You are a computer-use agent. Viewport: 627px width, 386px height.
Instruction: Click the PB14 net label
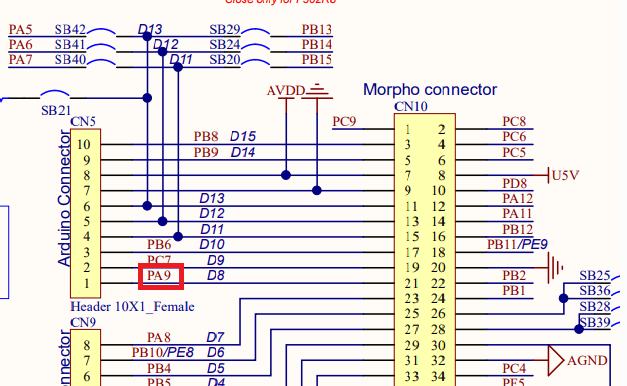point(317,44)
